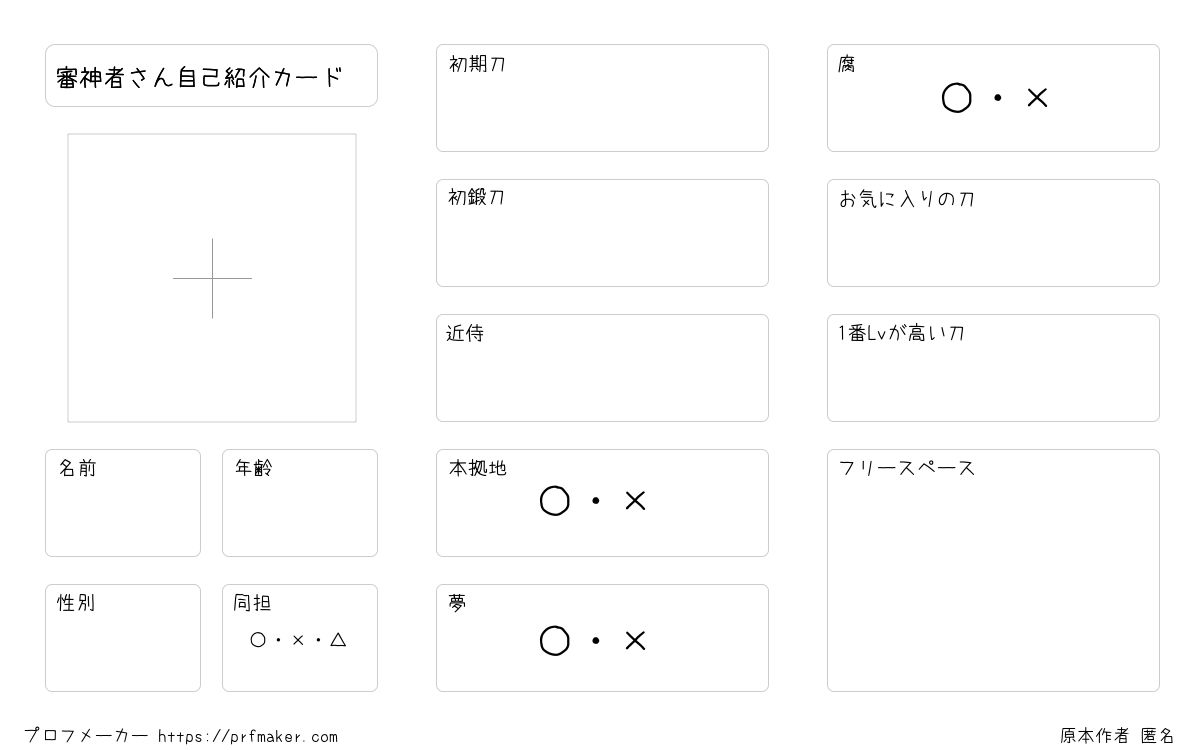Click the 初期刀 box
This screenshot has height=750, width=1200.
tap(602, 98)
